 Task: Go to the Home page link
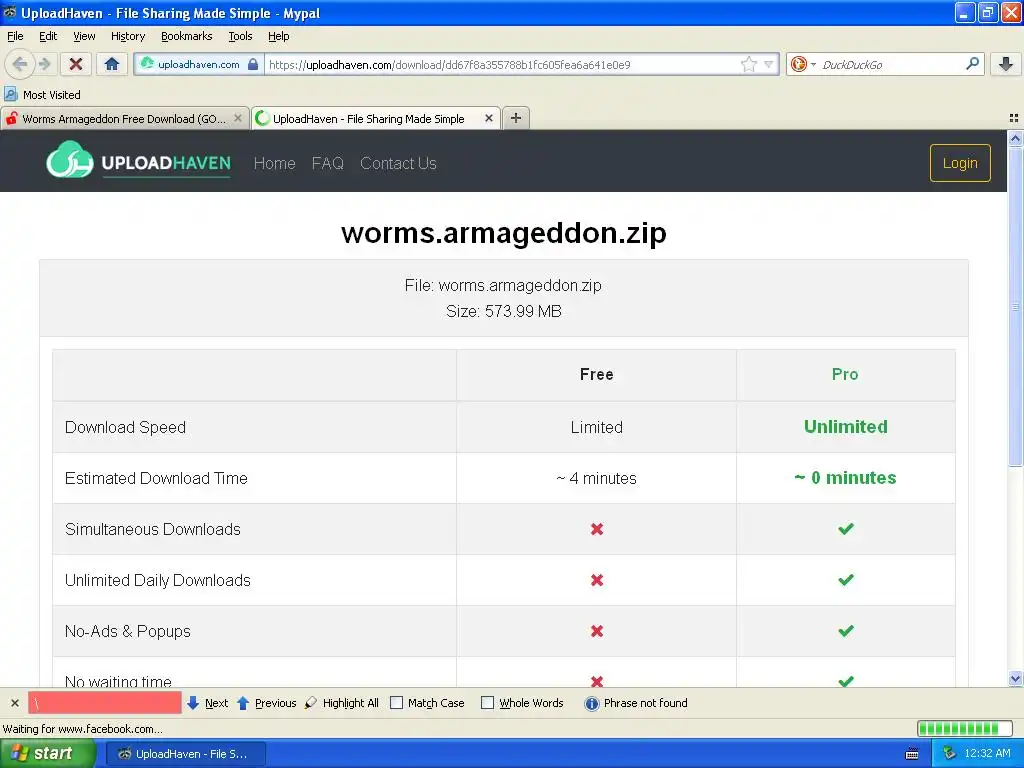click(274, 163)
